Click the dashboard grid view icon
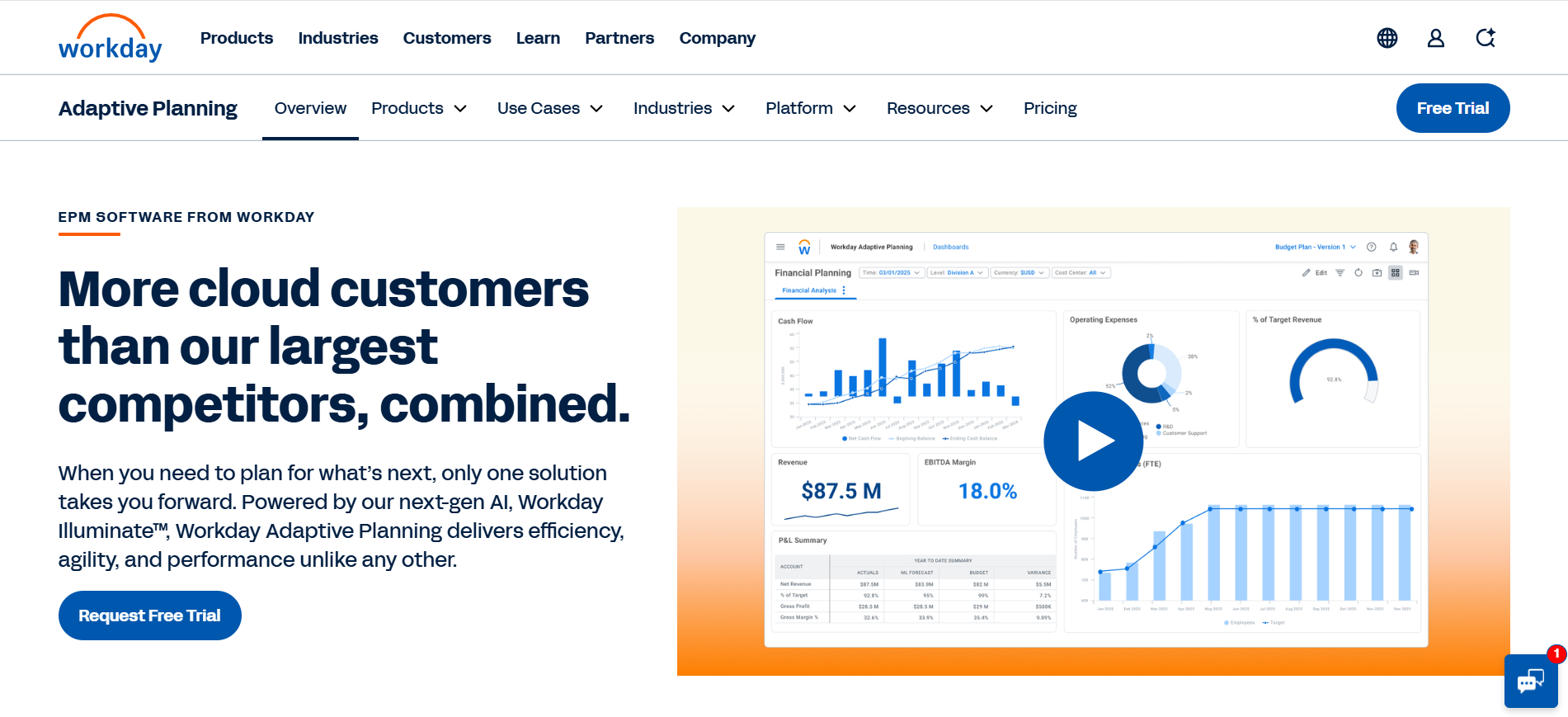This screenshot has height=717, width=1568. pos(1396,272)
